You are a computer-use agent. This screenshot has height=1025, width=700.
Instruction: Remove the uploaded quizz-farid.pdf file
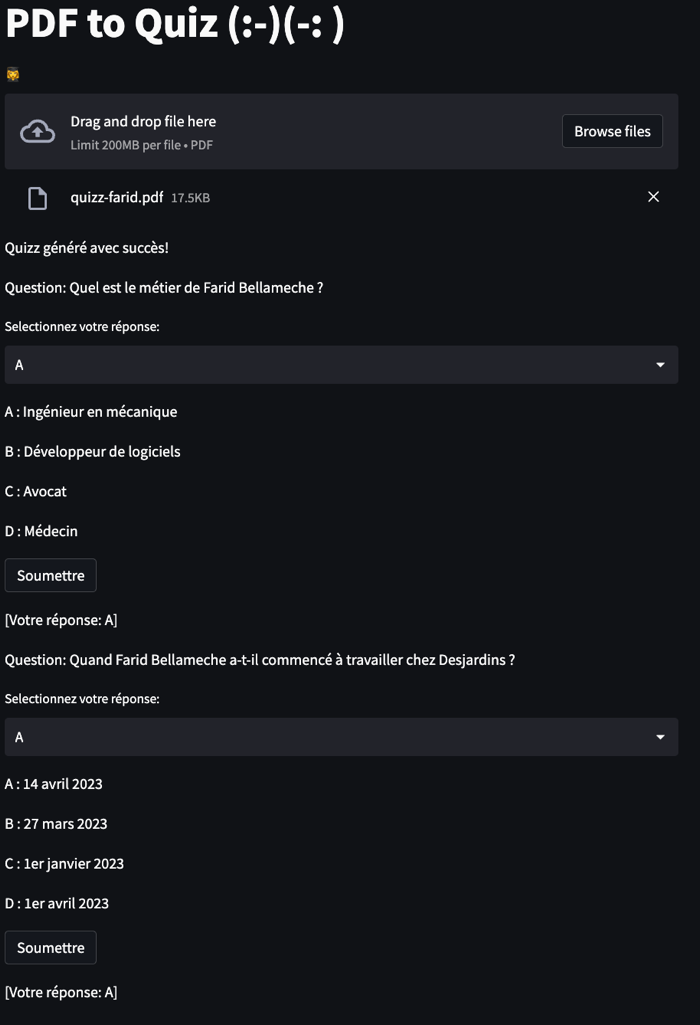pyautogui.click(x=653, y=197)
